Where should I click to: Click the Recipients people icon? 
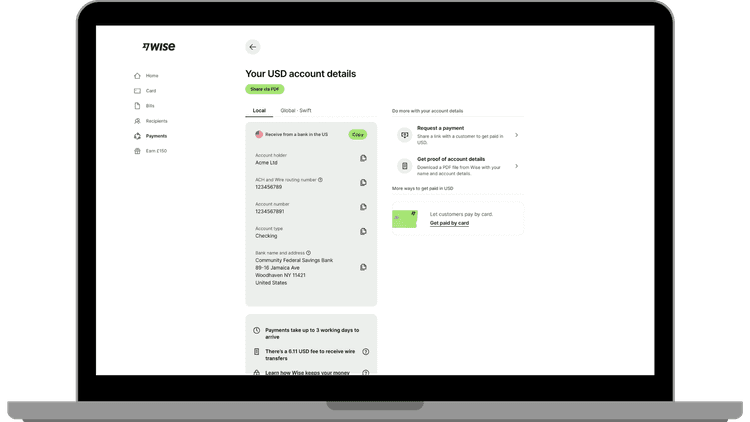pyautogui.click(x=137, y=121)
